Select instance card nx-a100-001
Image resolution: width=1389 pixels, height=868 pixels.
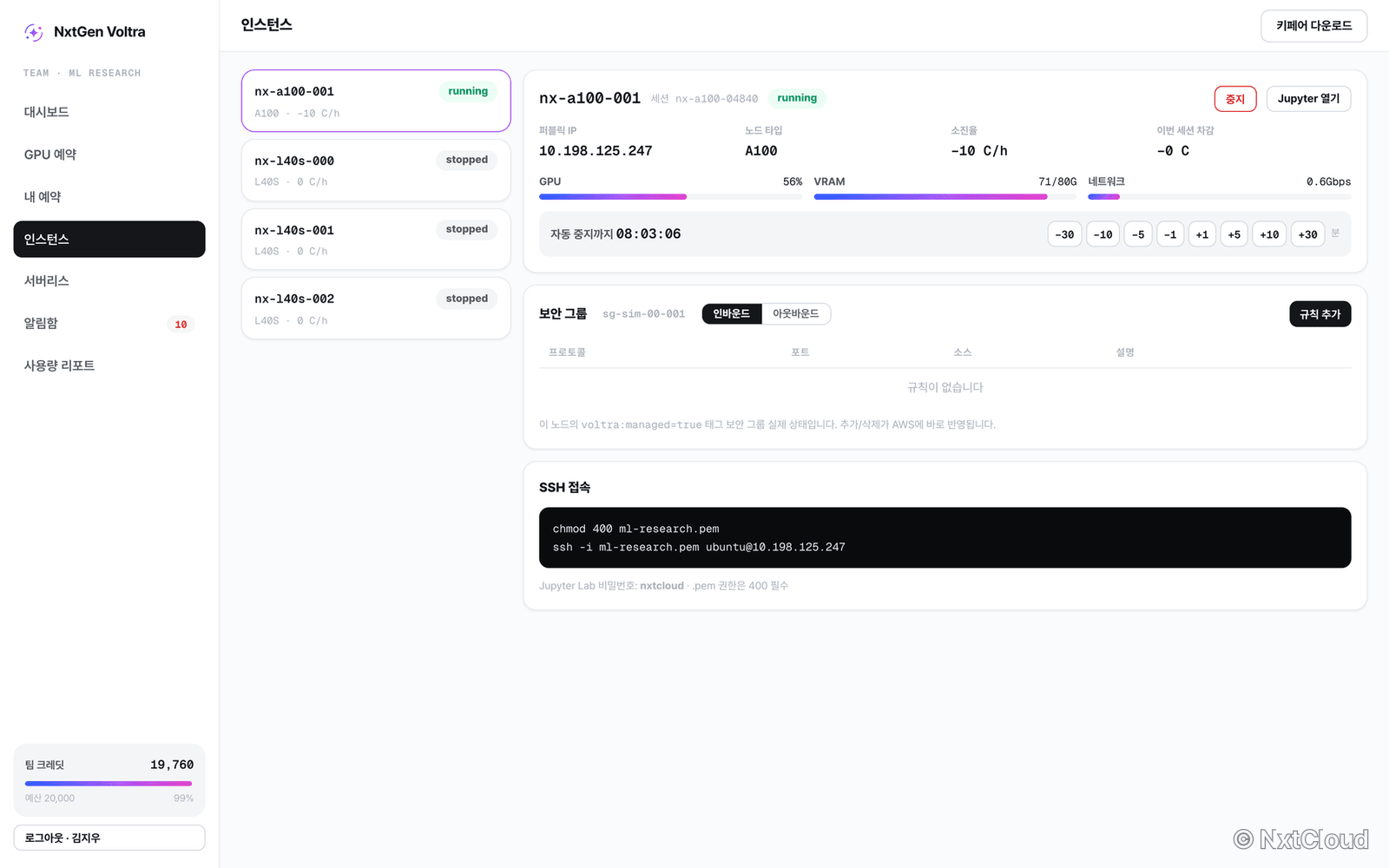(x=376, y=101)
